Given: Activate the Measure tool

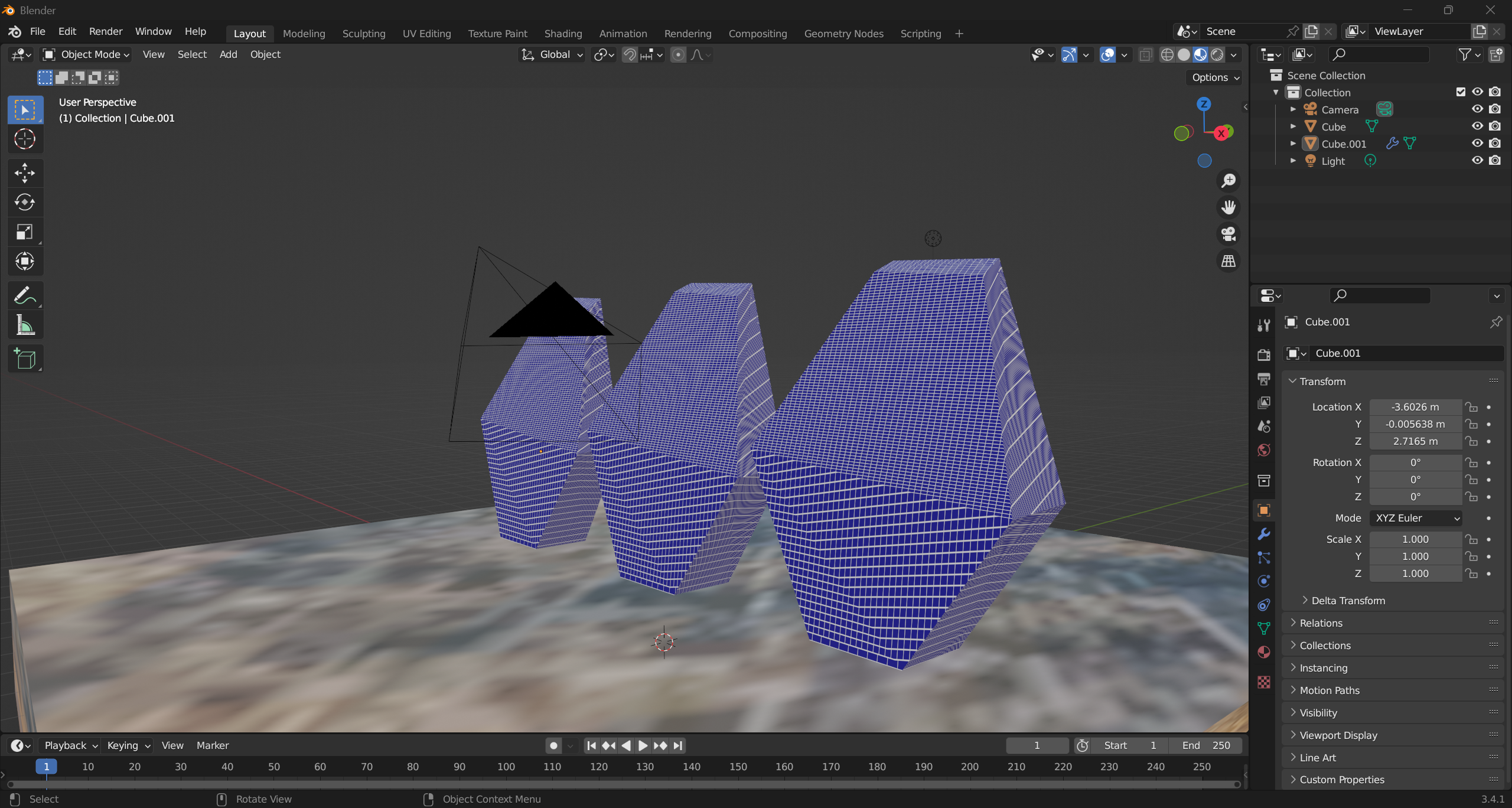Looking at the screenshot, I should click(24, 325).
